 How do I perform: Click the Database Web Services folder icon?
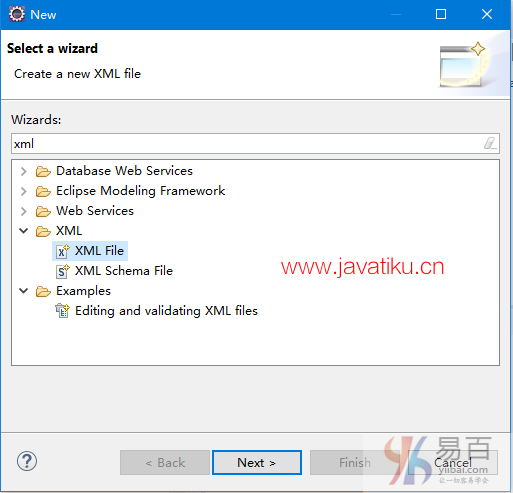point(43,171)
